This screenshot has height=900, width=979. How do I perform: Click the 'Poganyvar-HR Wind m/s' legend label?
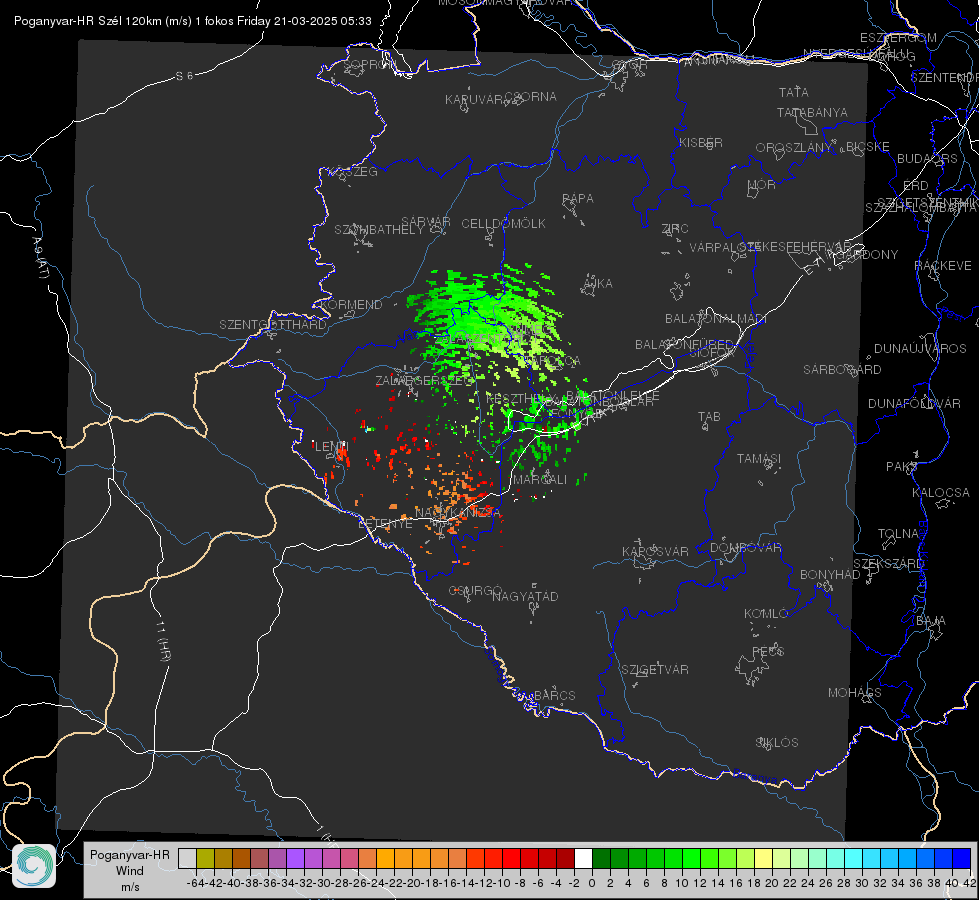pos(130,871)
